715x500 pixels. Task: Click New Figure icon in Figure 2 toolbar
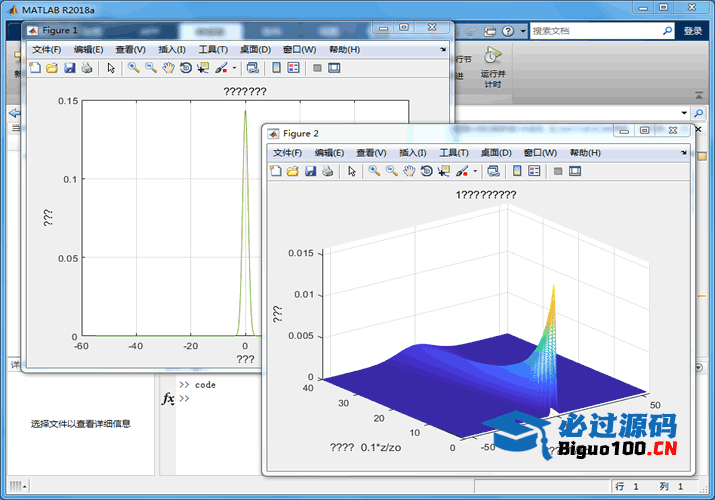coord(276,171)
